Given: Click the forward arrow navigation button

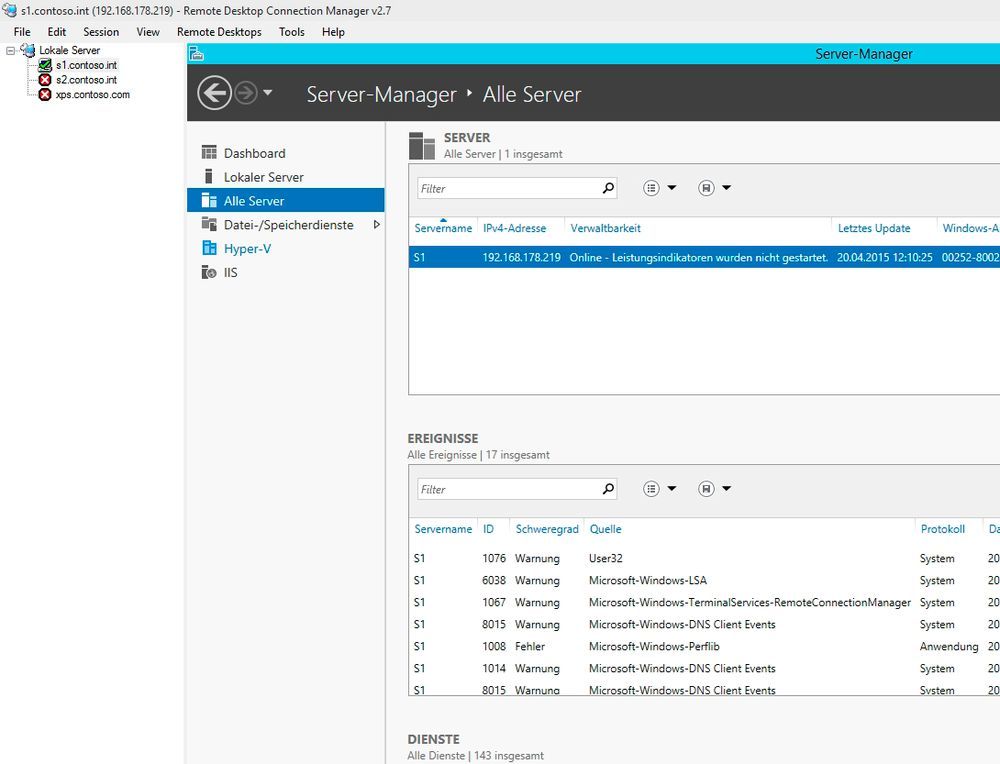Looking at the screenshot, I should 245,93.
